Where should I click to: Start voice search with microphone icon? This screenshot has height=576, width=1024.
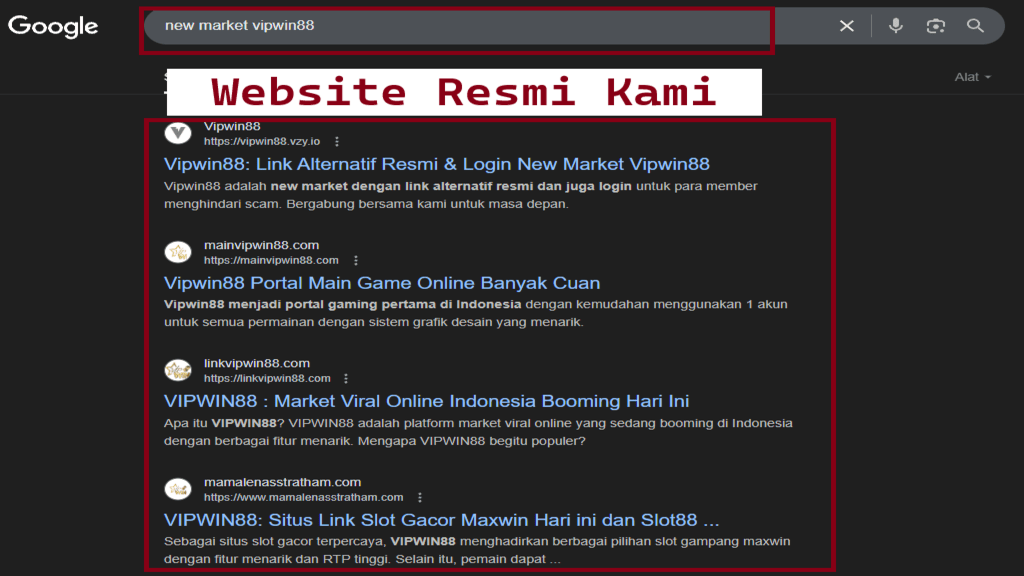click(895, 25)
